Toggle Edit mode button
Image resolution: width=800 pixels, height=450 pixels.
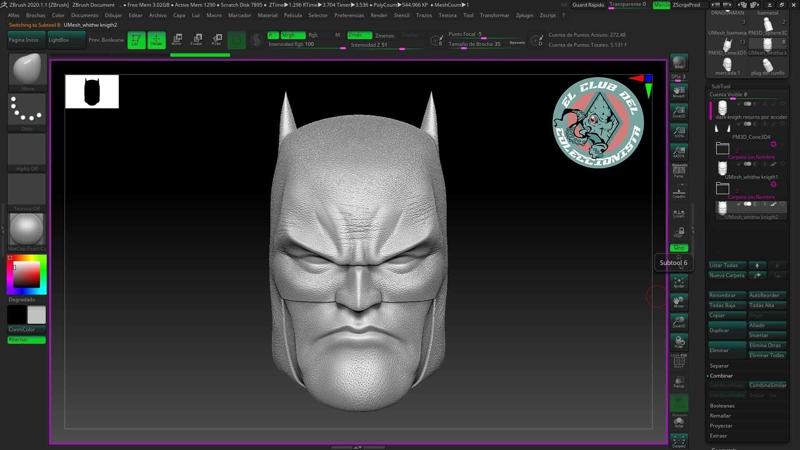tap(136, 40)
